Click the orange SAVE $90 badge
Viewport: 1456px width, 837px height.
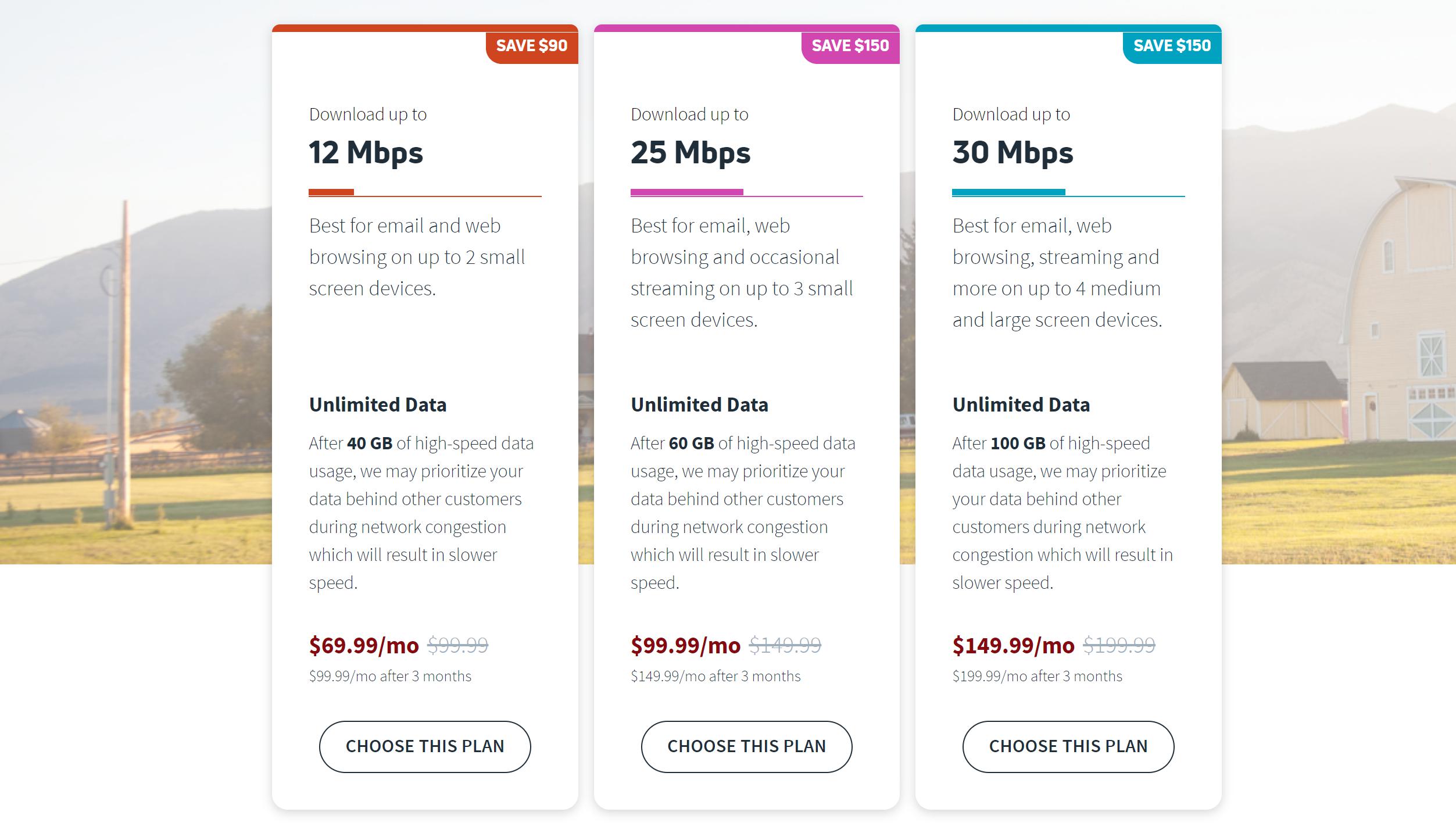tap(532, 46)
